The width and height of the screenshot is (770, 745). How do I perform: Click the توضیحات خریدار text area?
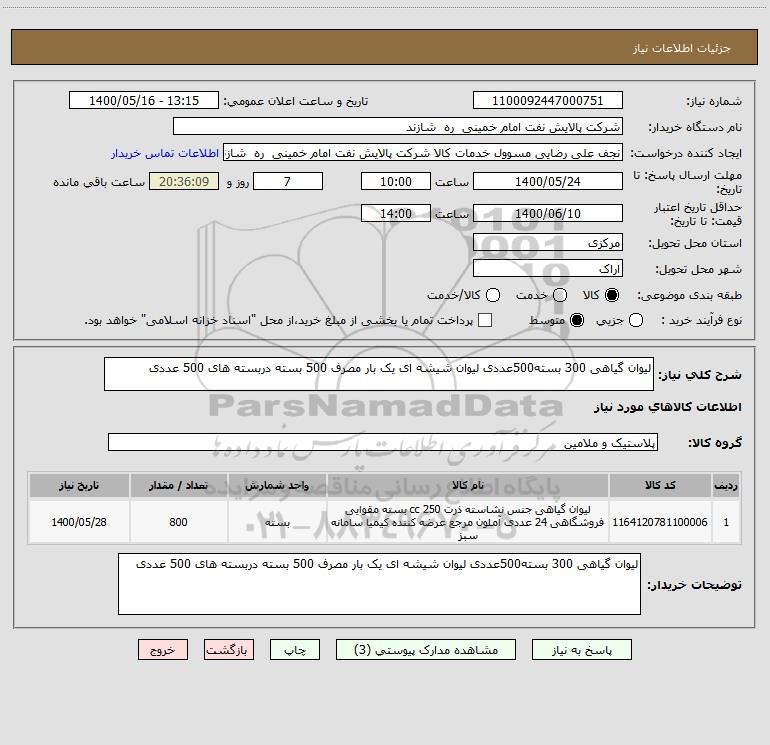pos(379,583)
